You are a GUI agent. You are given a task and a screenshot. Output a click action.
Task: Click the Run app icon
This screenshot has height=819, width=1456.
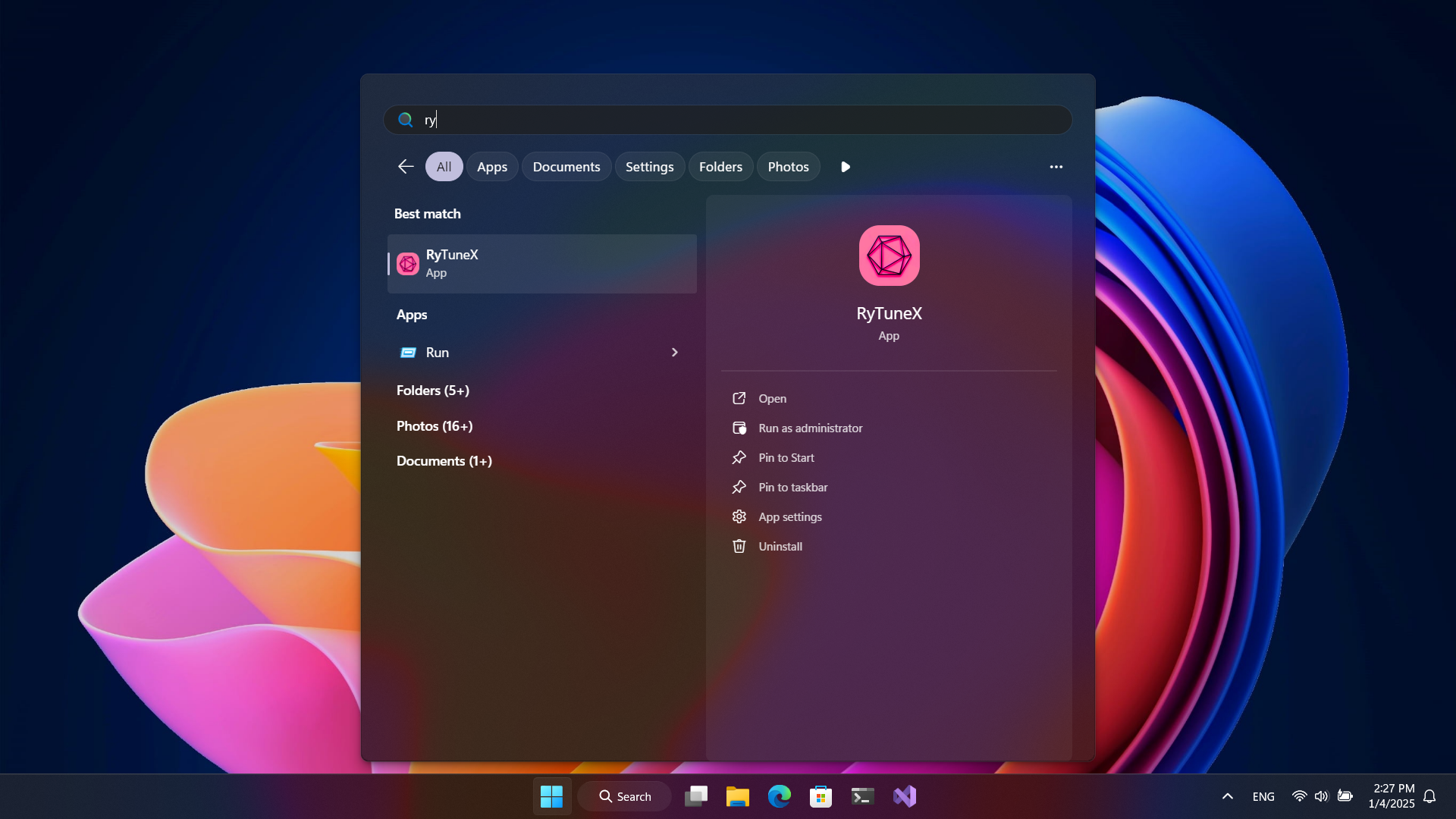click(x=408, y=353)
